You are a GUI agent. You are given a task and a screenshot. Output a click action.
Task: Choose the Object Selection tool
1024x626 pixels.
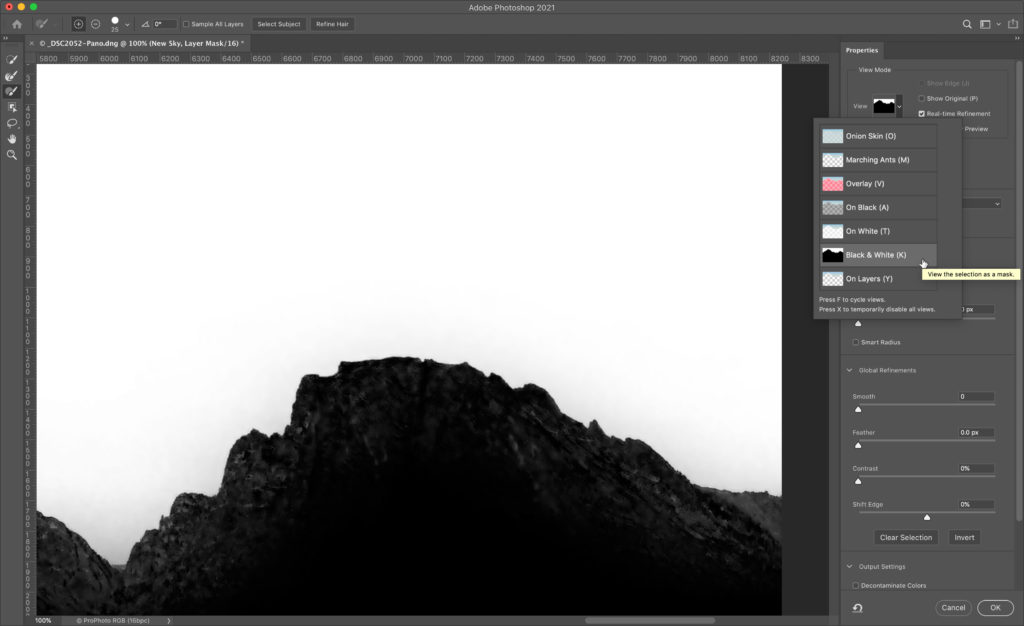tap(12, 107)
